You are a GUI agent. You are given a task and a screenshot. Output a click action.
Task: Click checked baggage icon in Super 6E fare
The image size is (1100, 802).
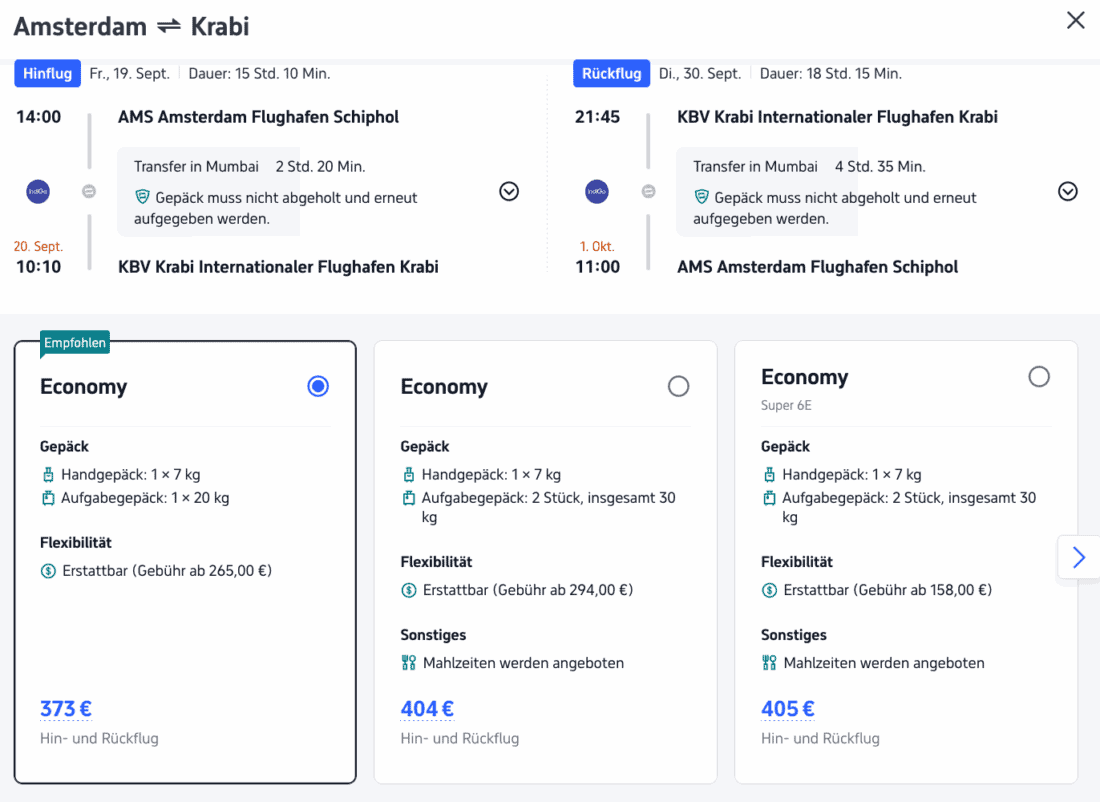[769, 498]
